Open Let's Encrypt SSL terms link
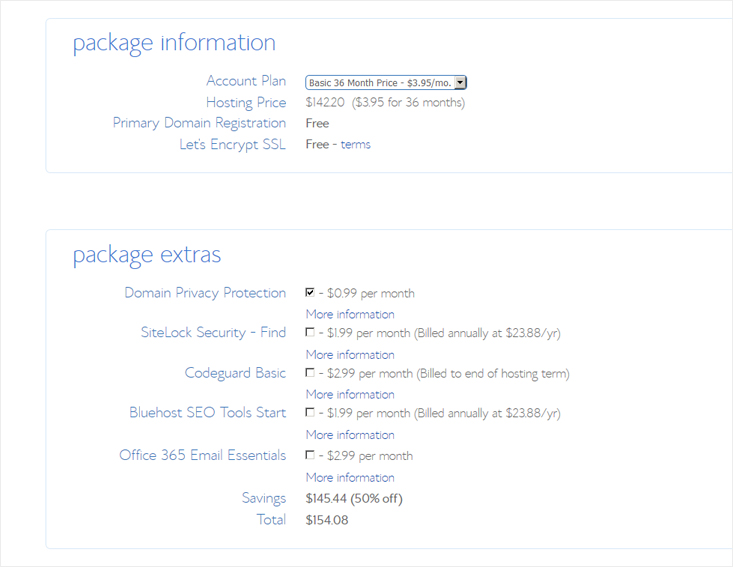733x567 pixels. (x=355, y=144)
